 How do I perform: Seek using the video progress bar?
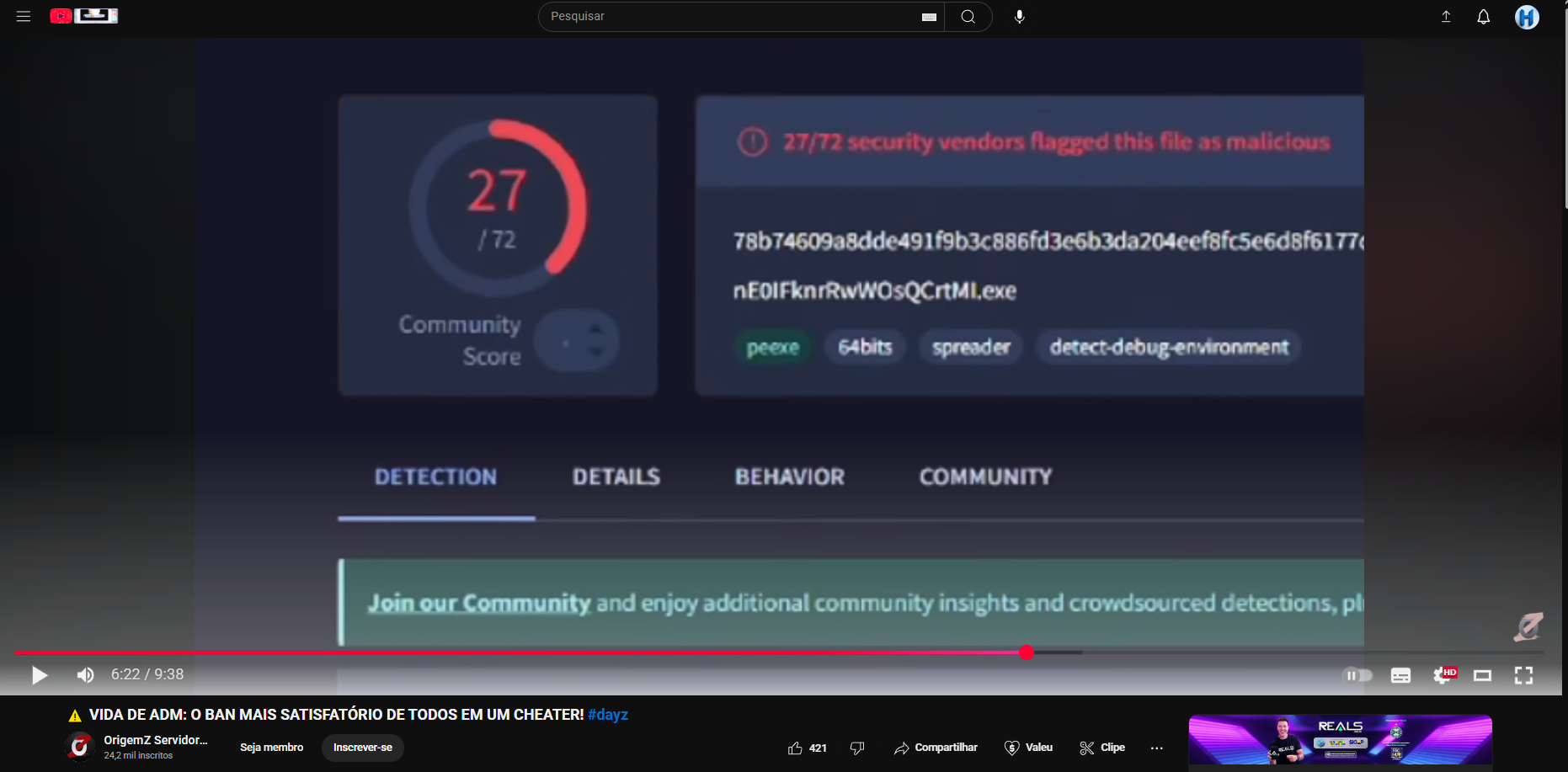coord(758,652)
